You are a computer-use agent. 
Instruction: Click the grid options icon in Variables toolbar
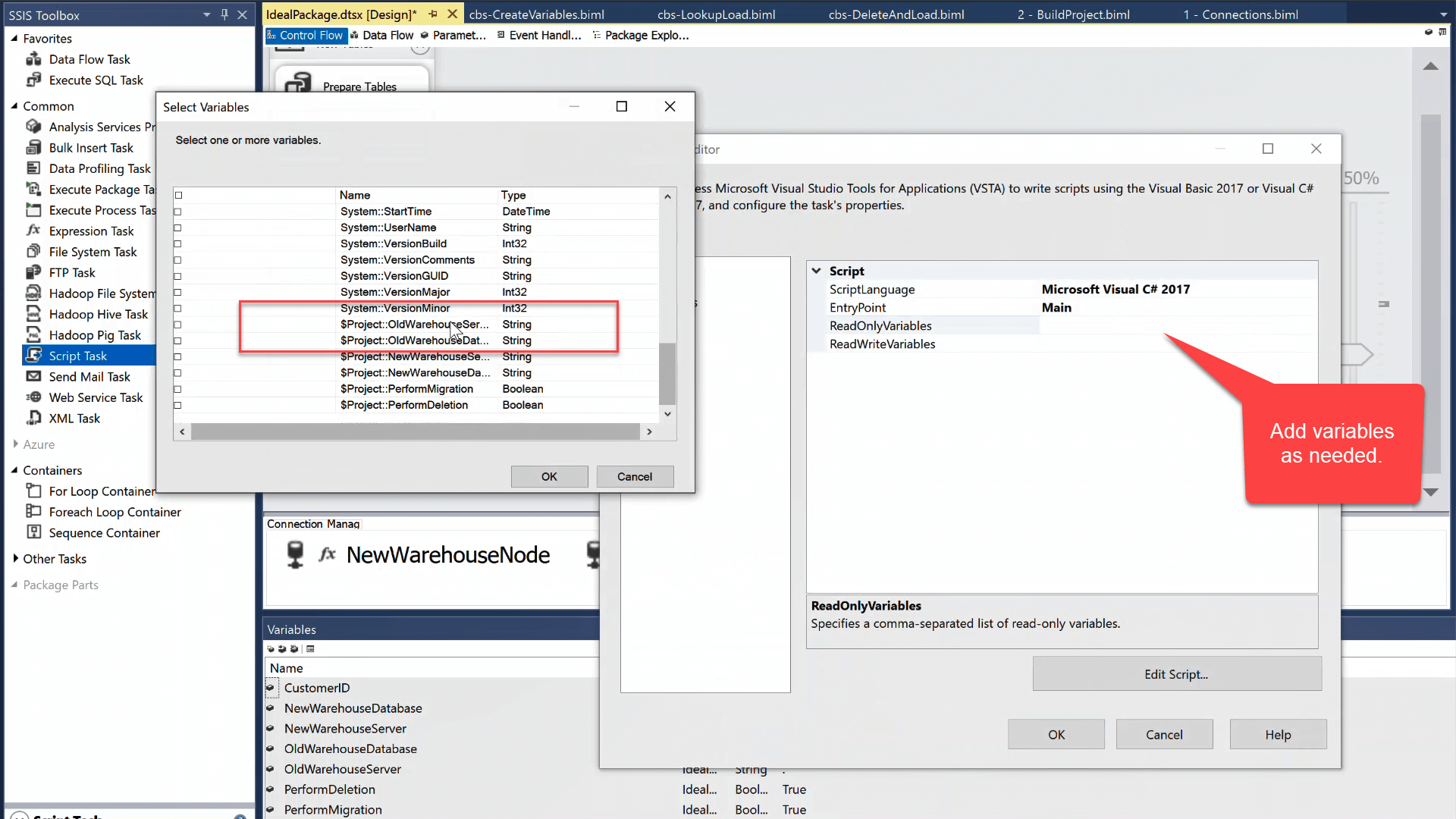310,649
